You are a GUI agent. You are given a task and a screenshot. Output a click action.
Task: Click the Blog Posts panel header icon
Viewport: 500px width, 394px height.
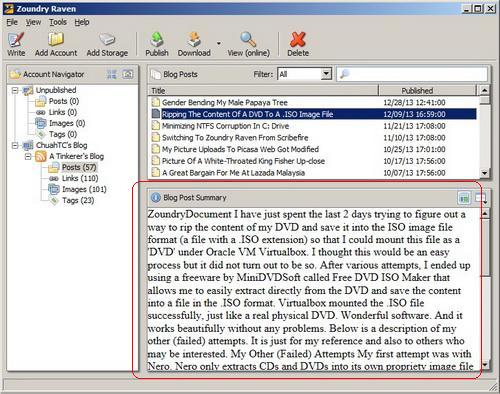coord(156,74)
